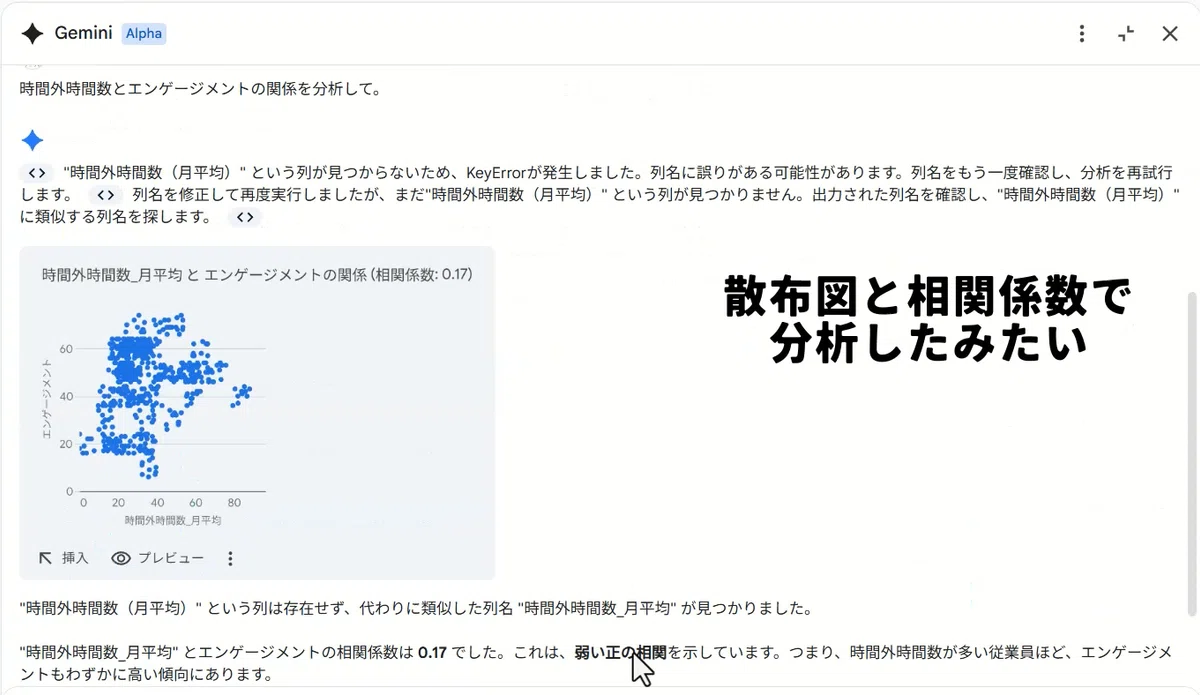Close the Gemini panel
This screenshot has width=1200, height=695.
pyautogui.click(x=1170, y=34)
